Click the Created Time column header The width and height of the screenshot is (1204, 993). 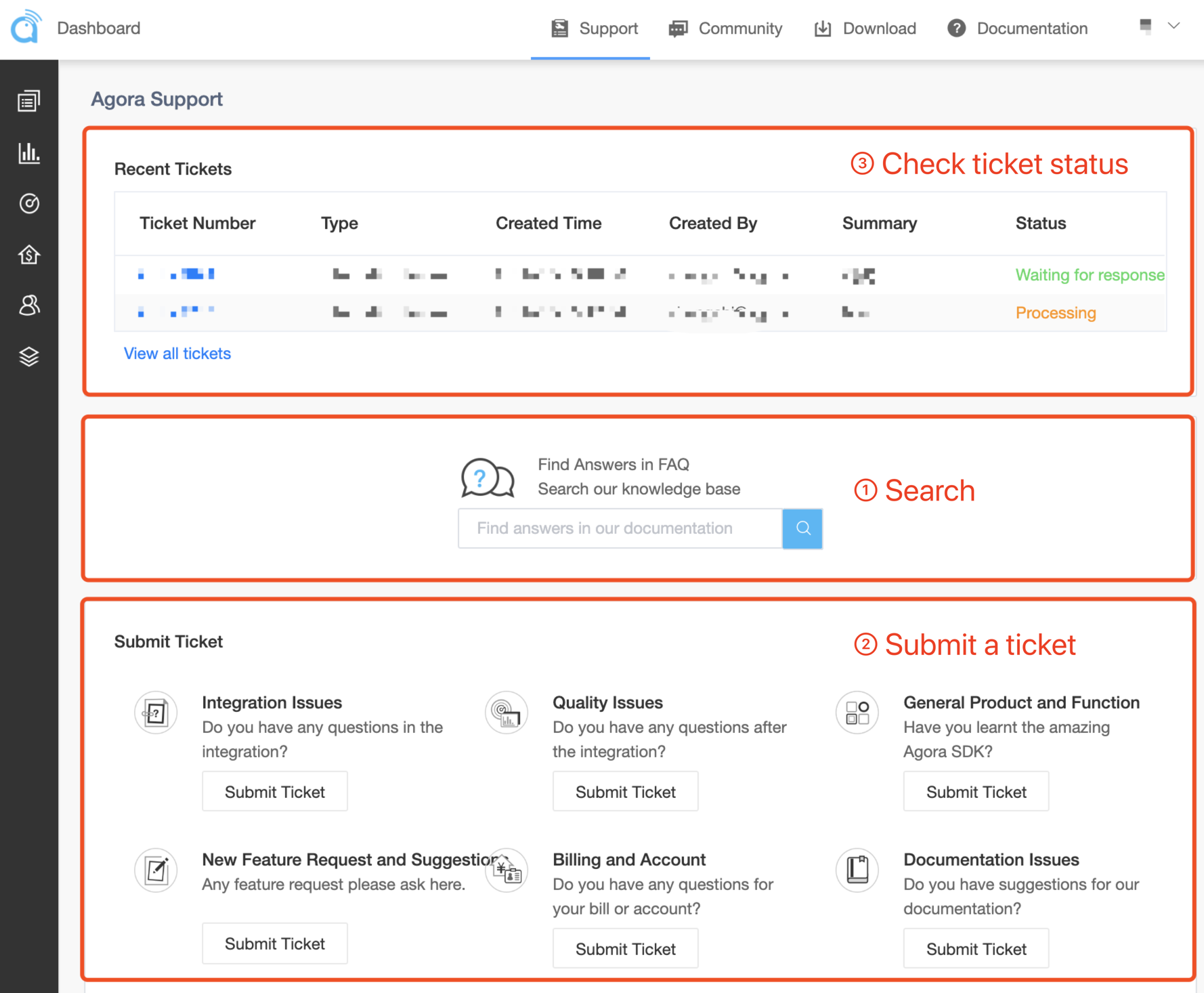tap(549, 224)
